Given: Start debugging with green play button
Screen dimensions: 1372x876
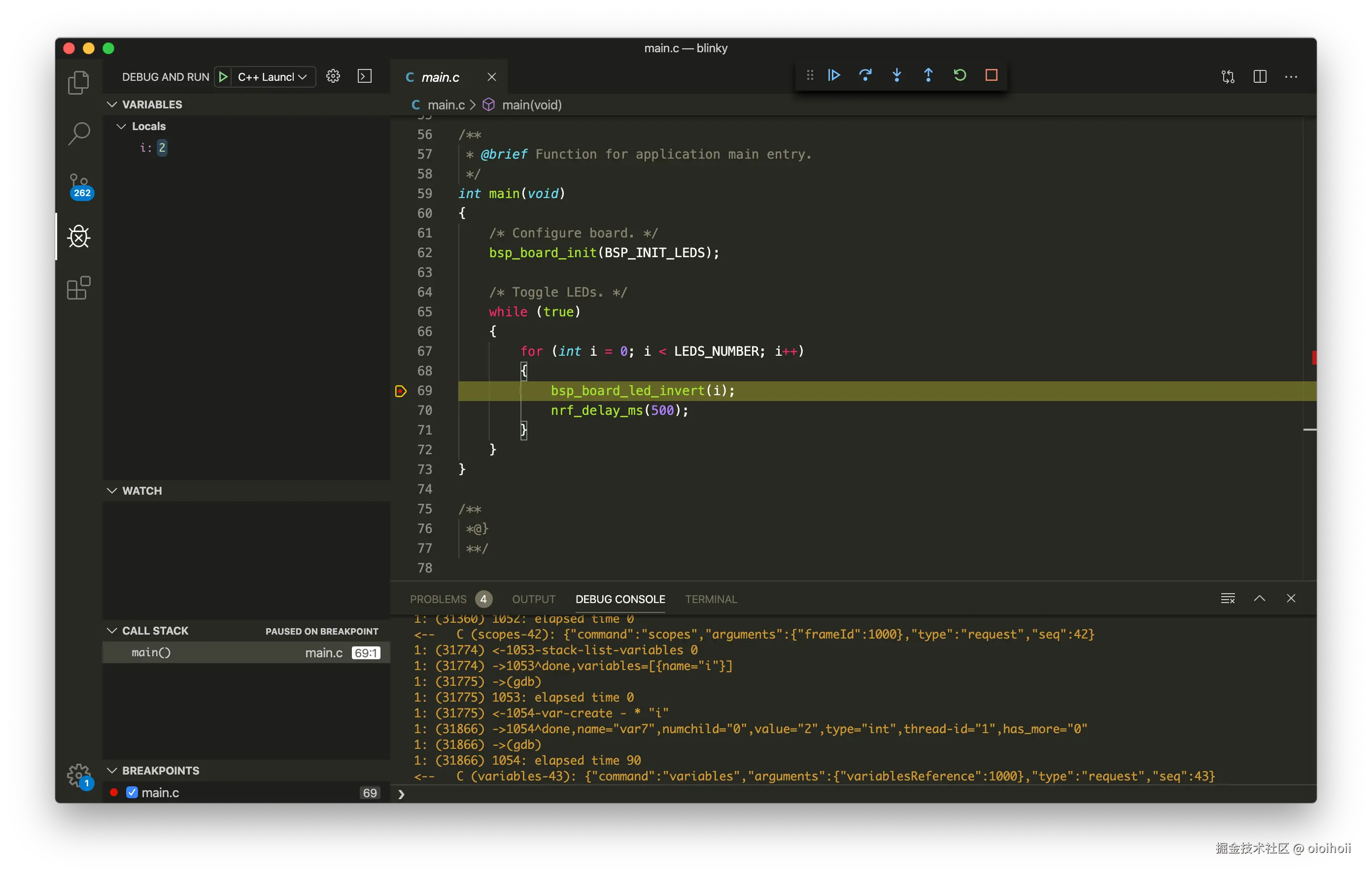Looking at the screenshot, I should pyautogui.click(x=223, y=76).
